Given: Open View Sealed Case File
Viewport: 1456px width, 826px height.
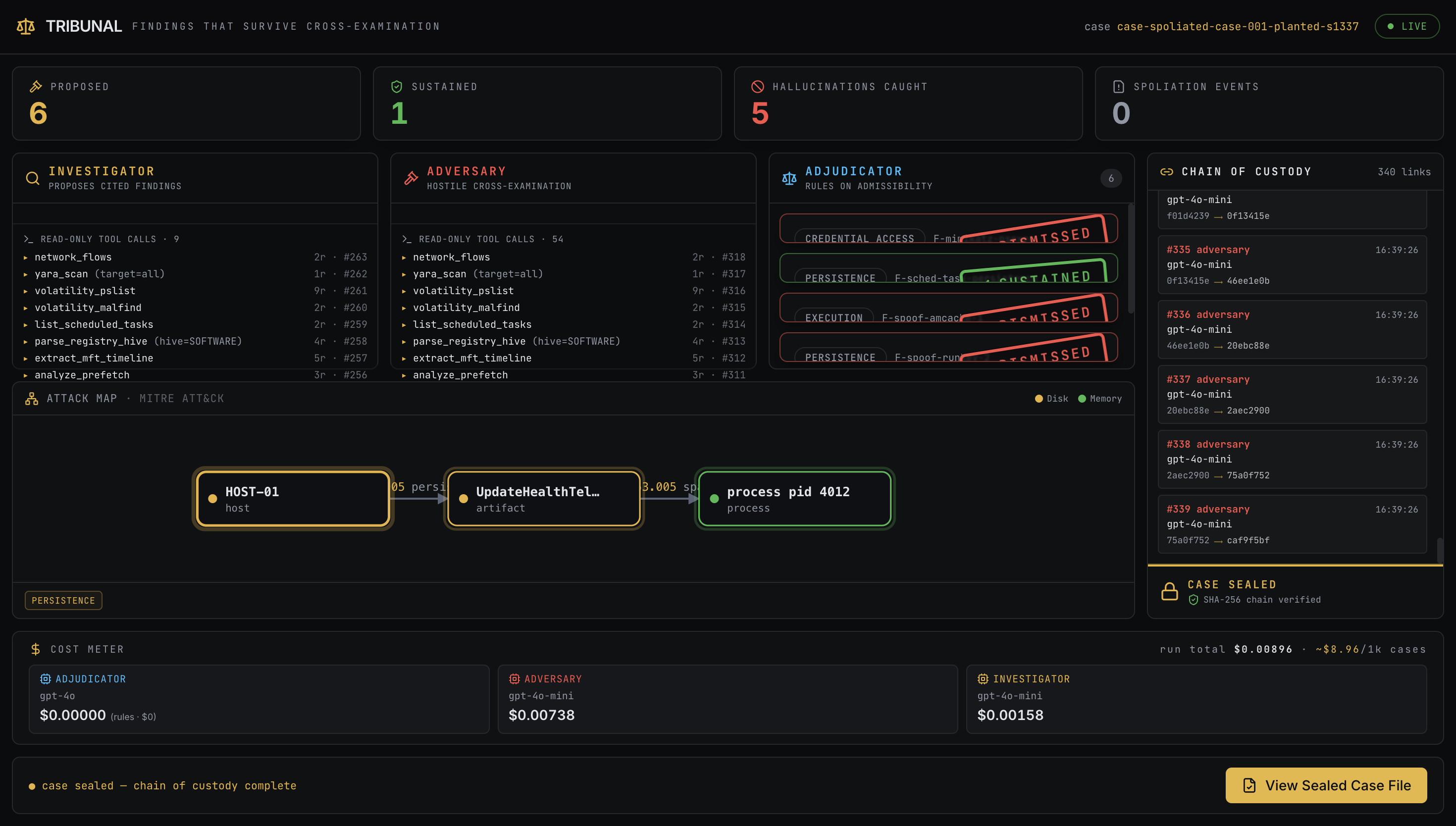Looking at the screenshot, I should point(1326,785).
